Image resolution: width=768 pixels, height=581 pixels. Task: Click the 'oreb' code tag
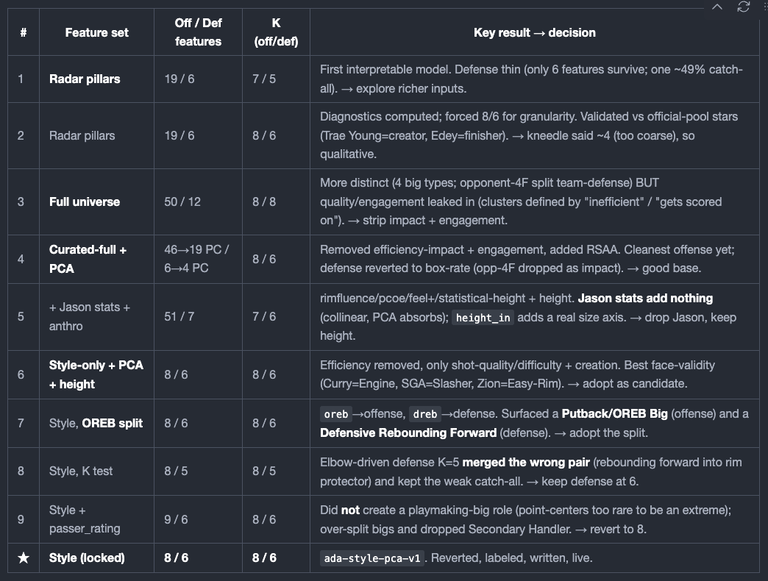tap(336, 414)
